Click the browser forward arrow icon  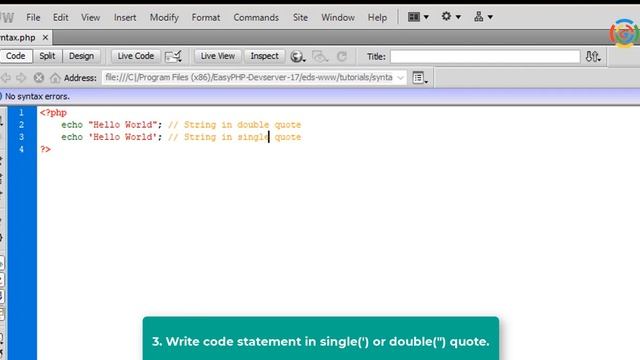21,78
